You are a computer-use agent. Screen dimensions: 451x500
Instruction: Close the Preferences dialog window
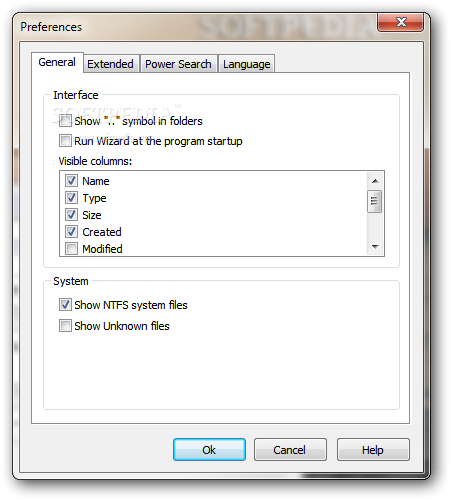point(400,22)
